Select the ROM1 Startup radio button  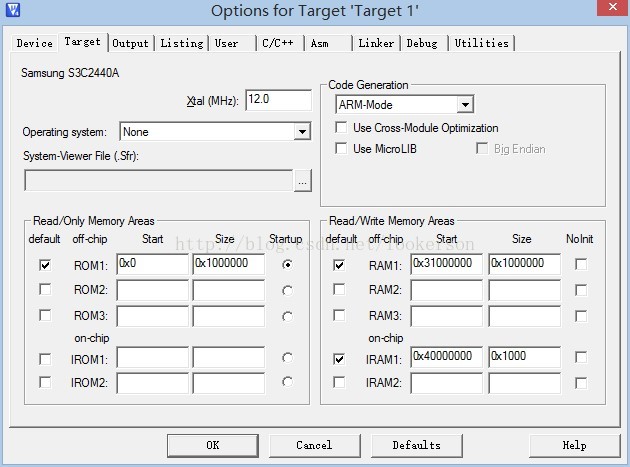tap(287, 265)
